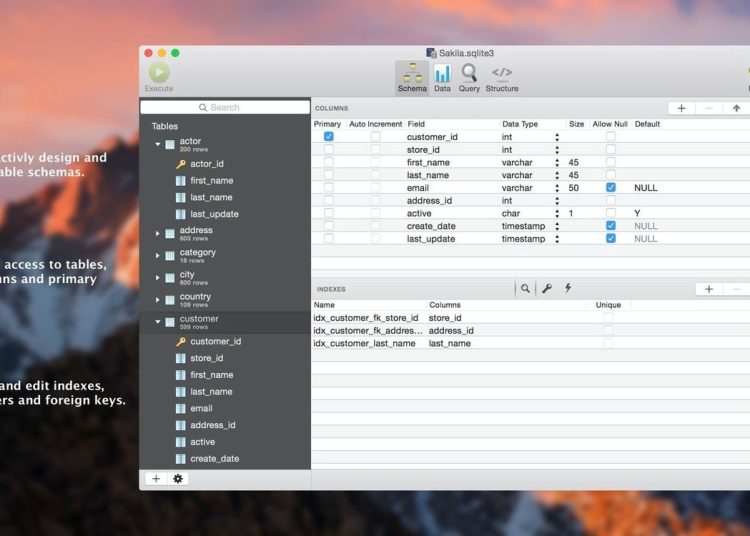This screenshot has height=536, width=750.
Task: Click the key icon in Indexes header
Action: tap(547, 288)
